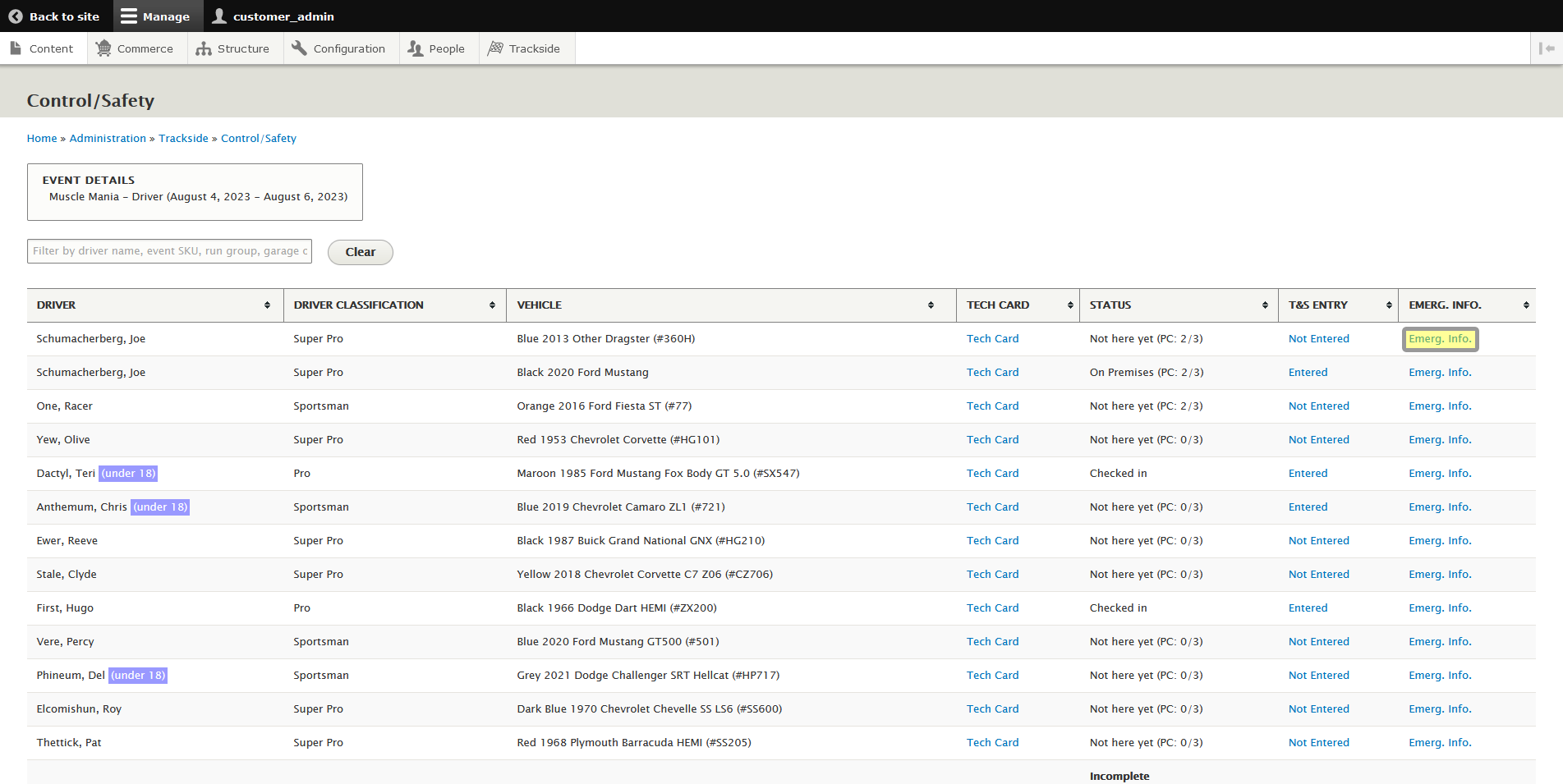The height and width of the screenshot is (784, 1563).
Task: Sort by Tech Card column arrows
Action: (1070, 305)
